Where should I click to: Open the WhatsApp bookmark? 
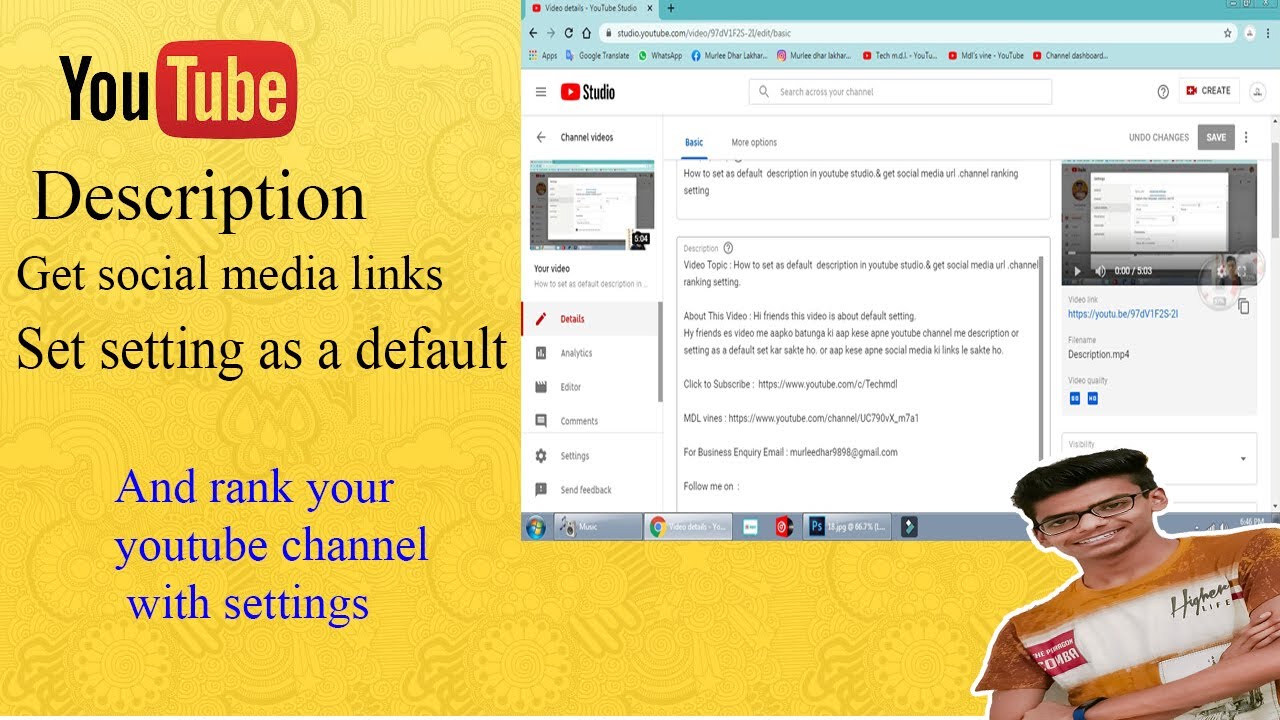[661, 56]
